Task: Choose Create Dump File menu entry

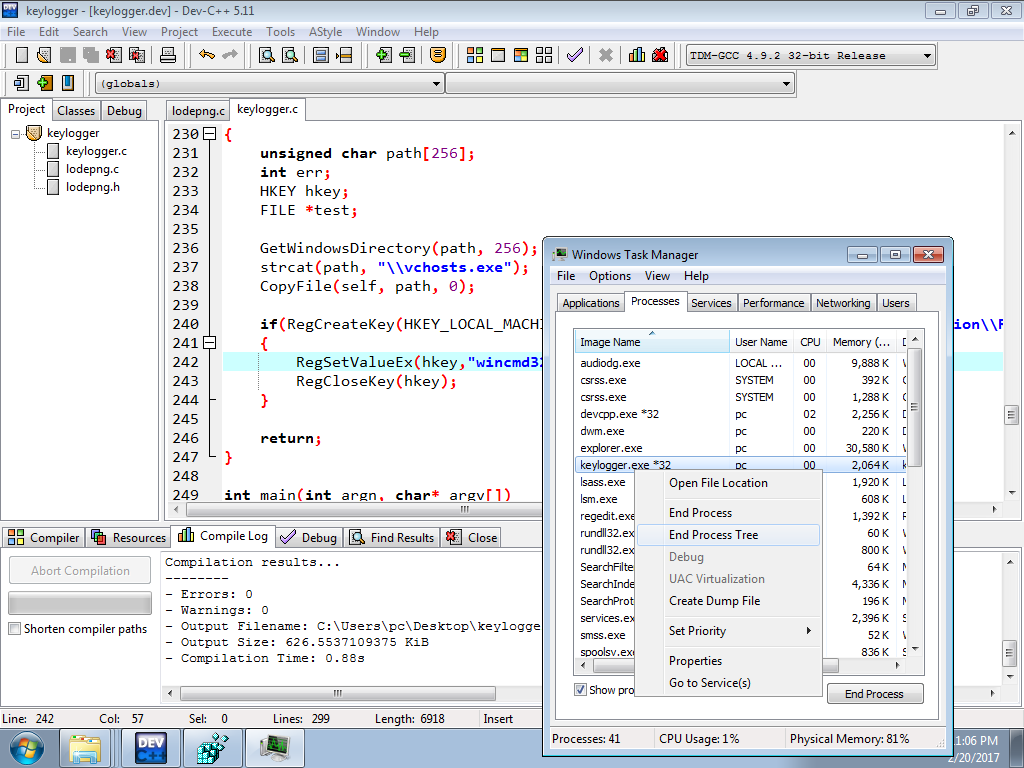Action: click(x=728, y=601)
